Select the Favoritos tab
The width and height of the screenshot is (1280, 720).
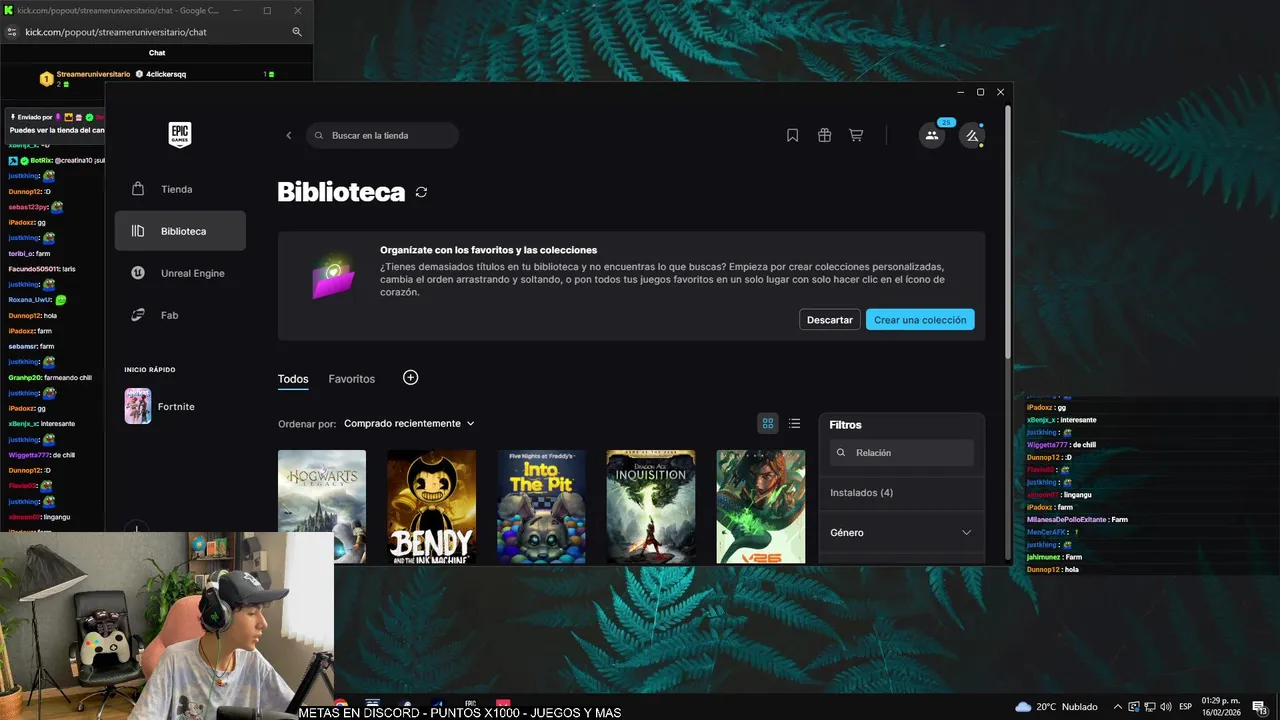(x=352, y=379)
